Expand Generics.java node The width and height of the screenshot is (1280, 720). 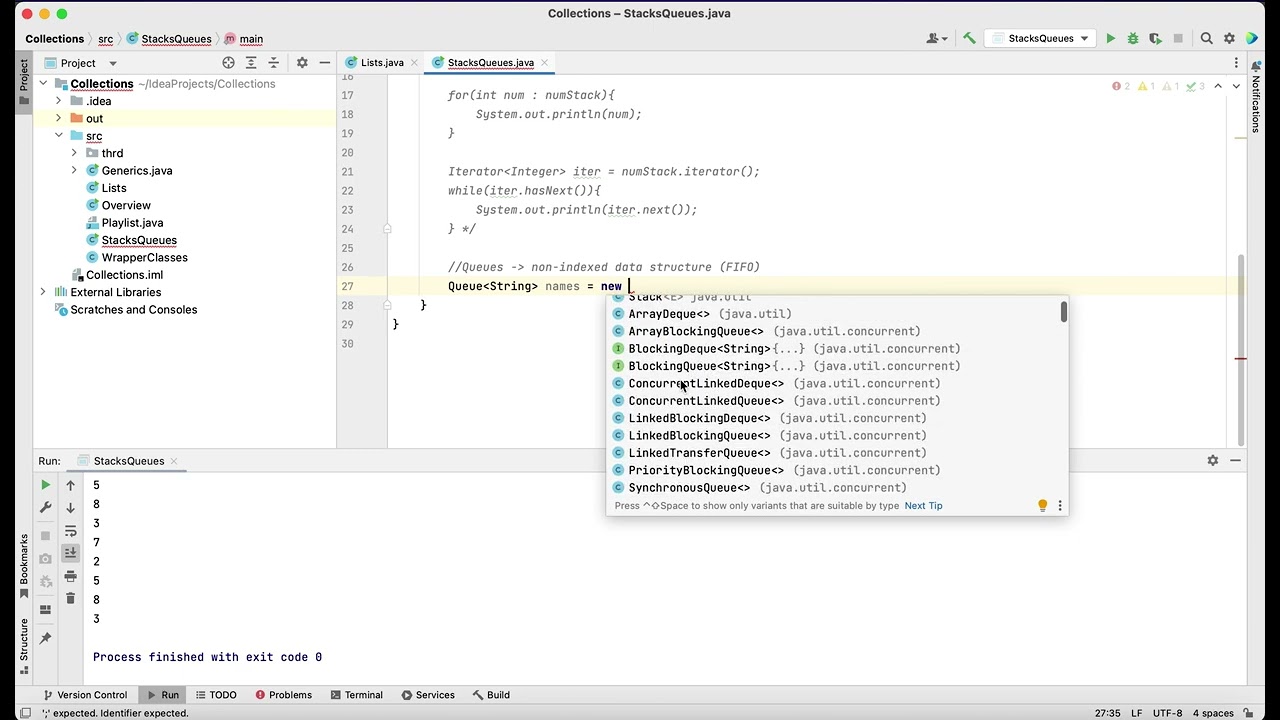click(x=74, y=171)
